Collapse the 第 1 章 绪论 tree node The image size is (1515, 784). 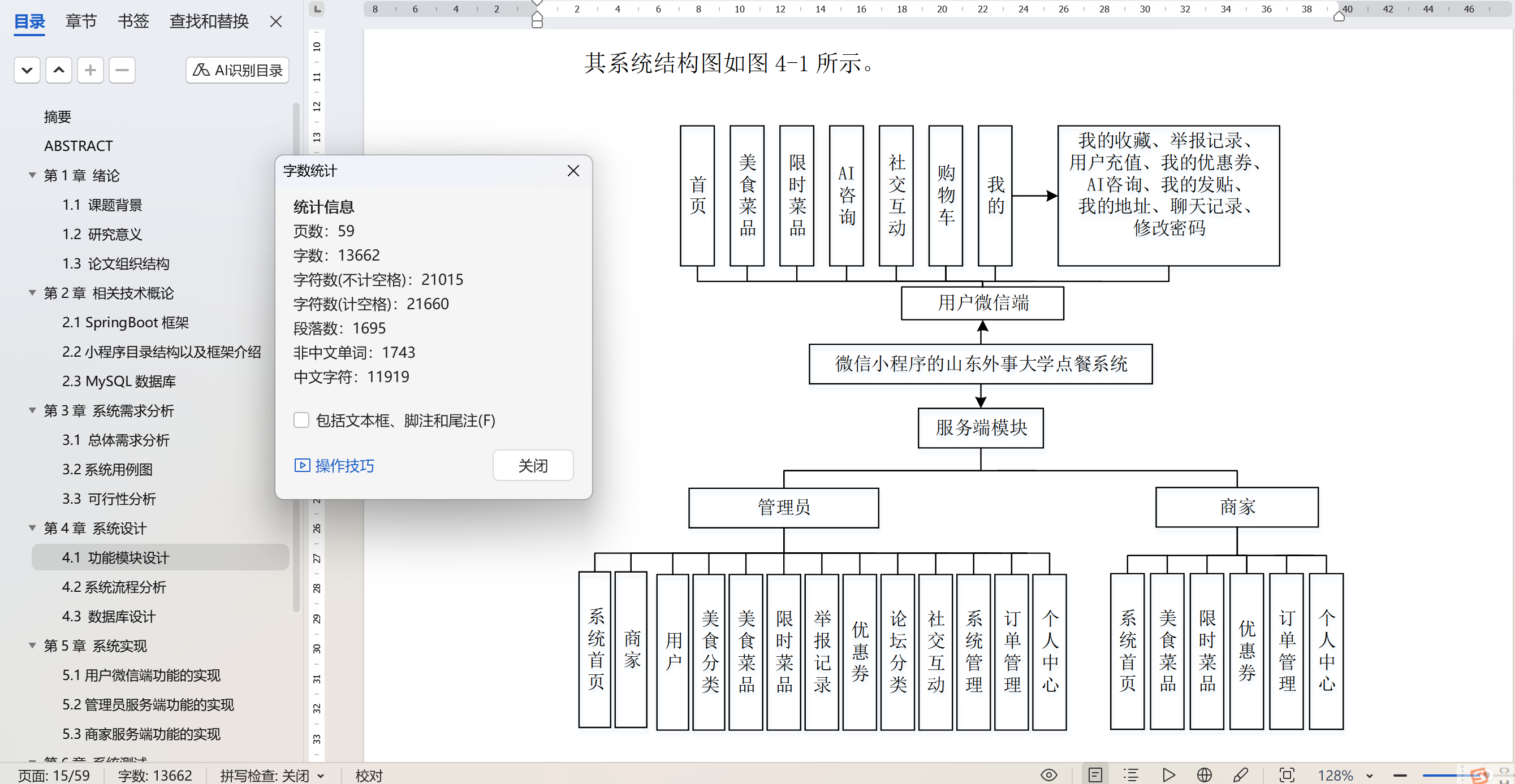point(32,175)
